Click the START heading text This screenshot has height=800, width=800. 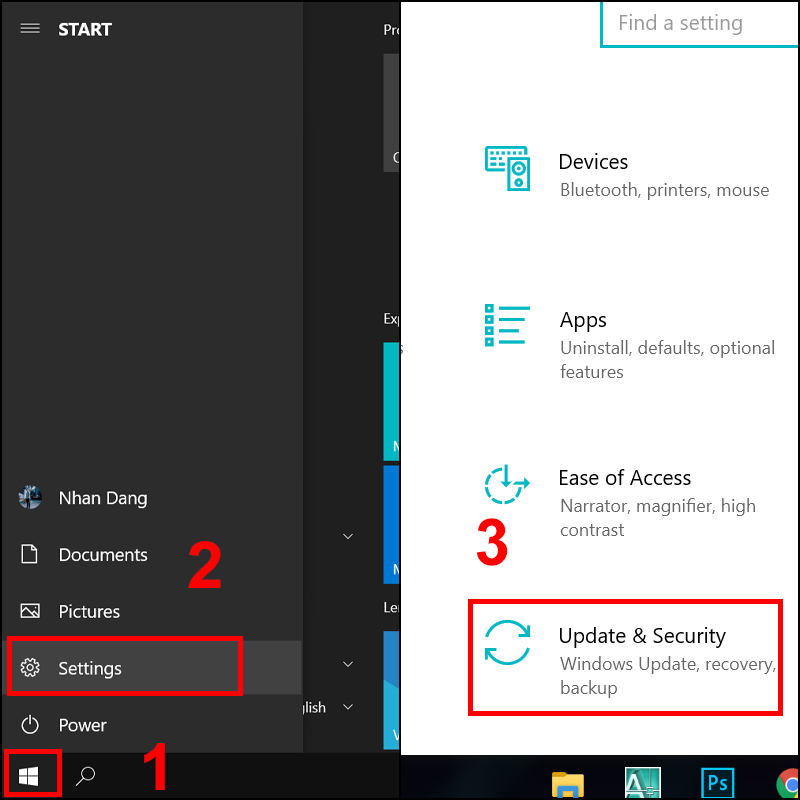click(x=85, y=30)
